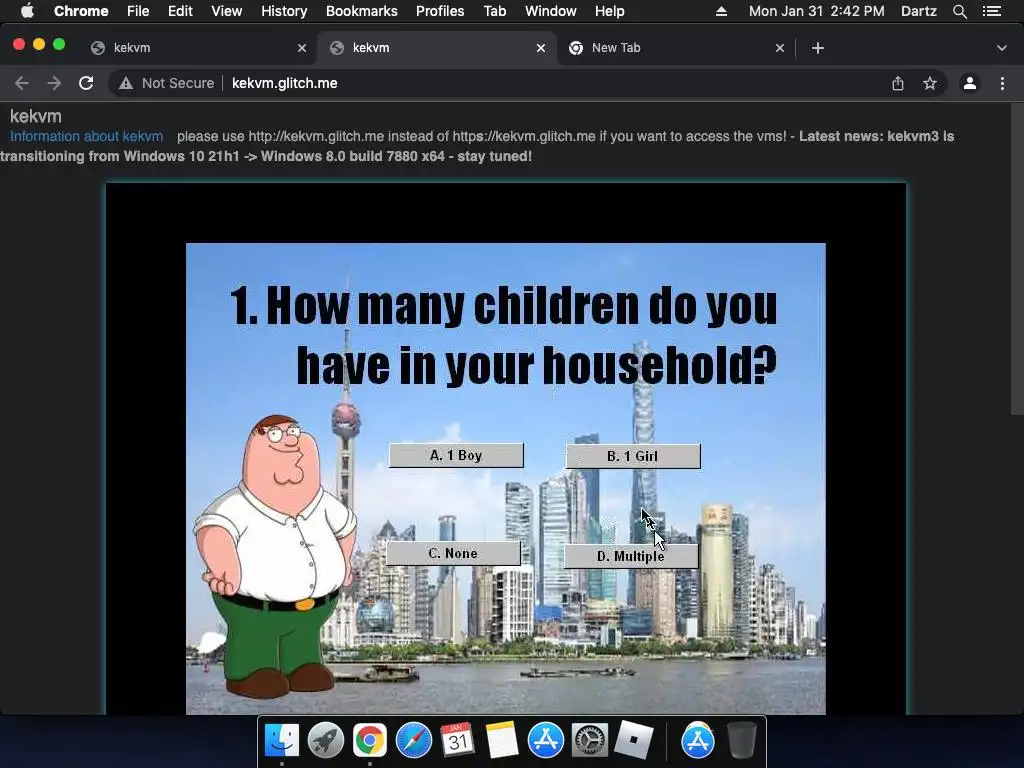Viewport: 1024px width, 768px height.
Task: Close the New Tab tab
Action: (780, 48)
